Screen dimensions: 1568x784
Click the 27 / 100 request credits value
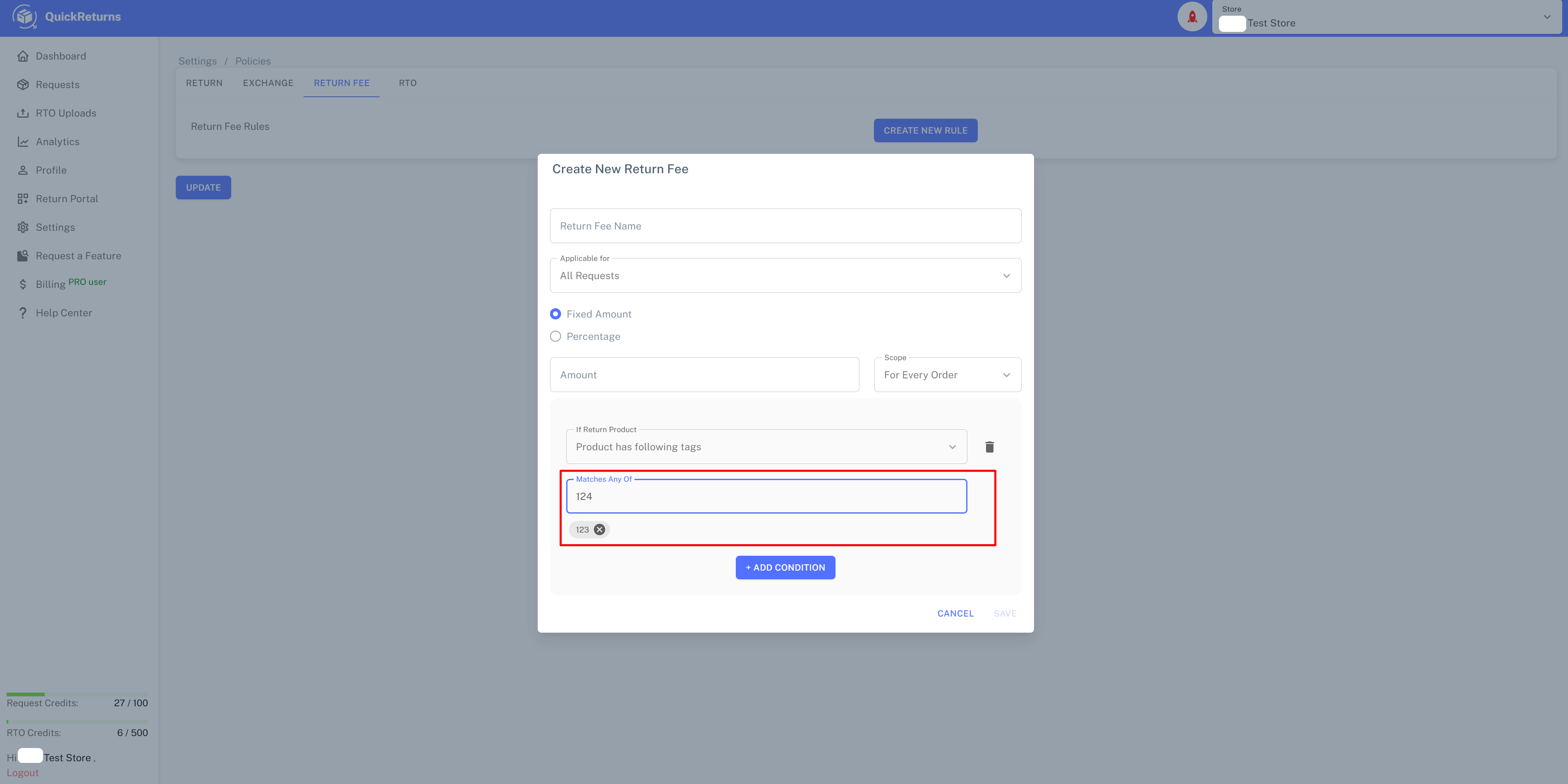[131, 703]
